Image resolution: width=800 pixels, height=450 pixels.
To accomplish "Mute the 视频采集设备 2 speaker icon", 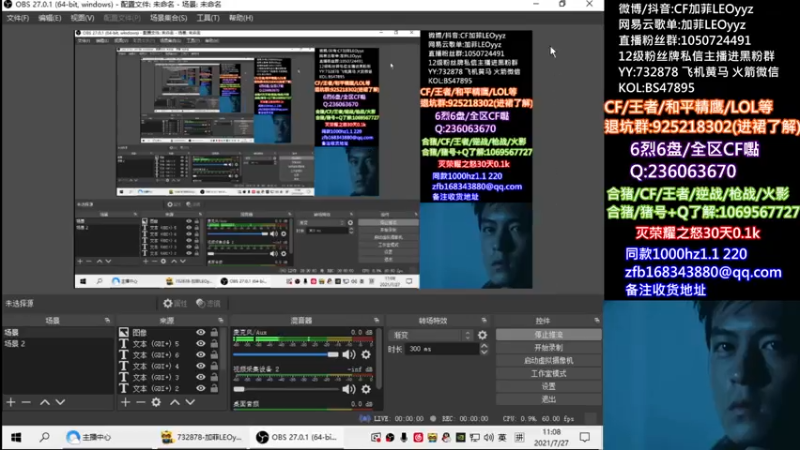I will click(x=349, y=389).
